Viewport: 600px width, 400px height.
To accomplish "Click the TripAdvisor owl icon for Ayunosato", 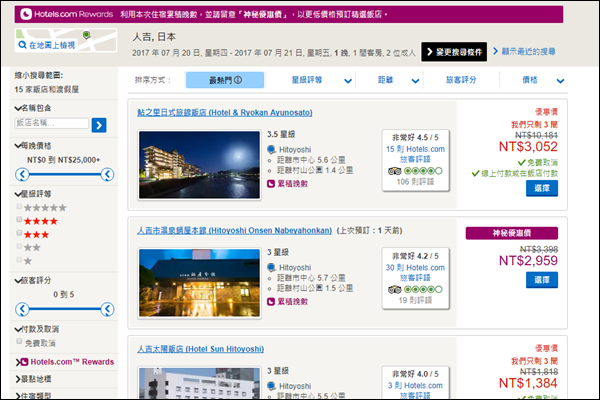I will click(395, 171).
